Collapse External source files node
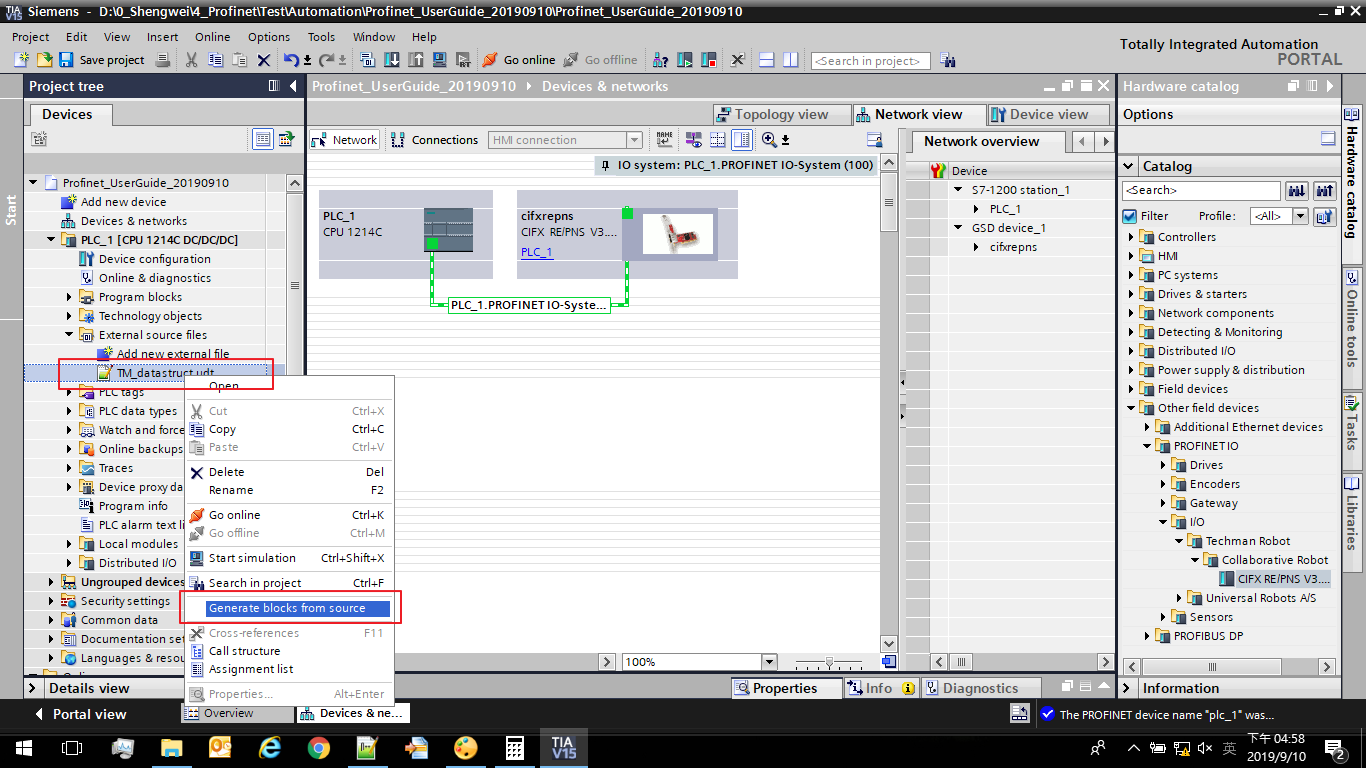The image size is (1366, 768). click(70, 335)
